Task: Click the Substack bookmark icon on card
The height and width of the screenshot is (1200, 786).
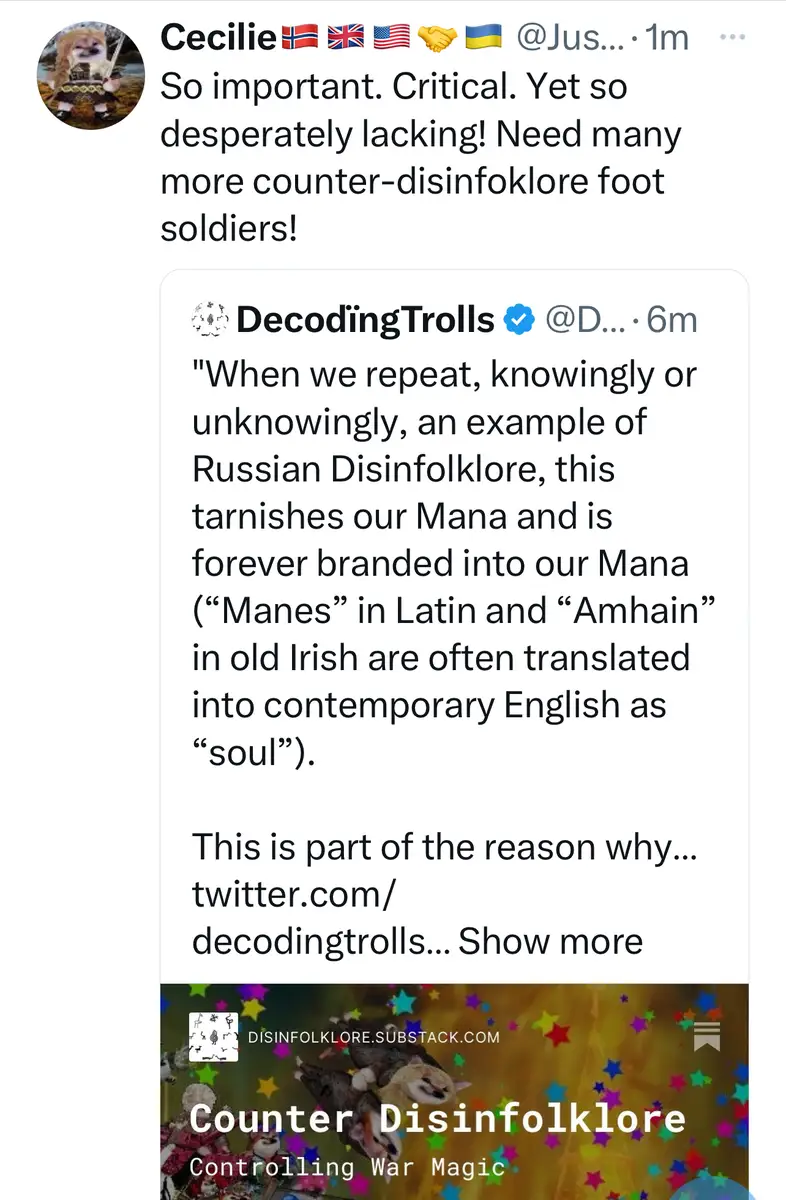Action: (707, 1036)
